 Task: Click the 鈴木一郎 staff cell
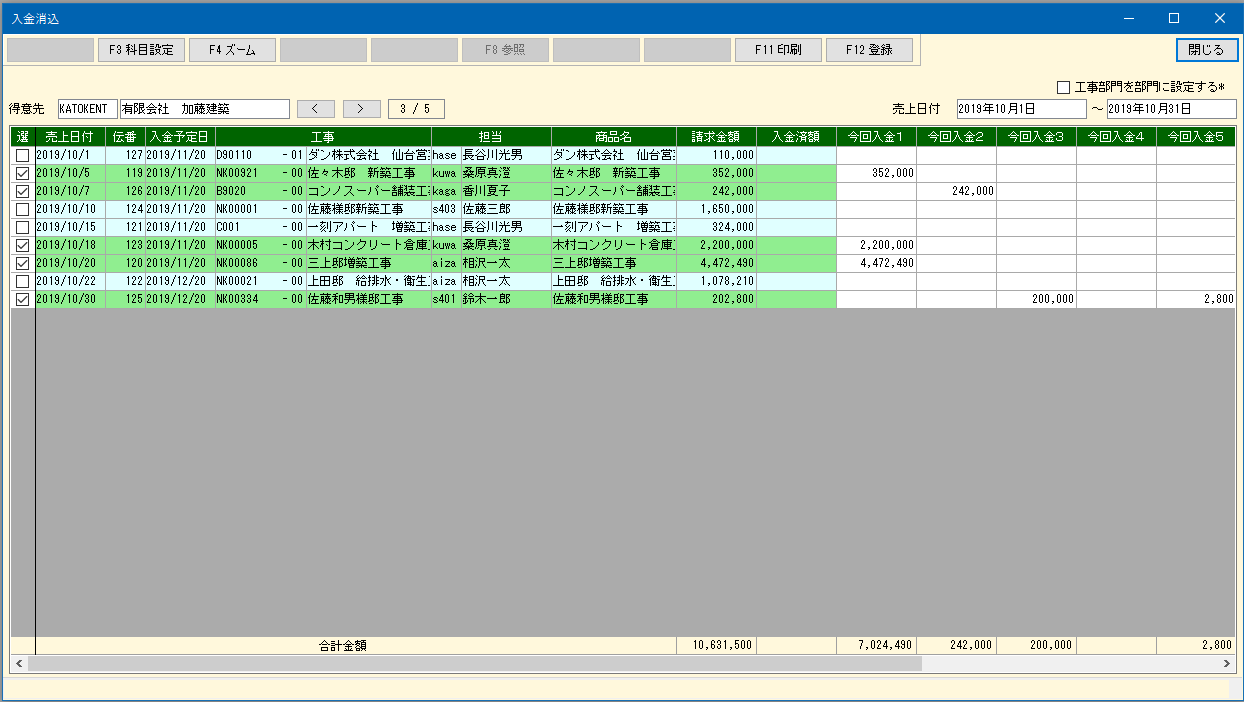pos(505,299)
